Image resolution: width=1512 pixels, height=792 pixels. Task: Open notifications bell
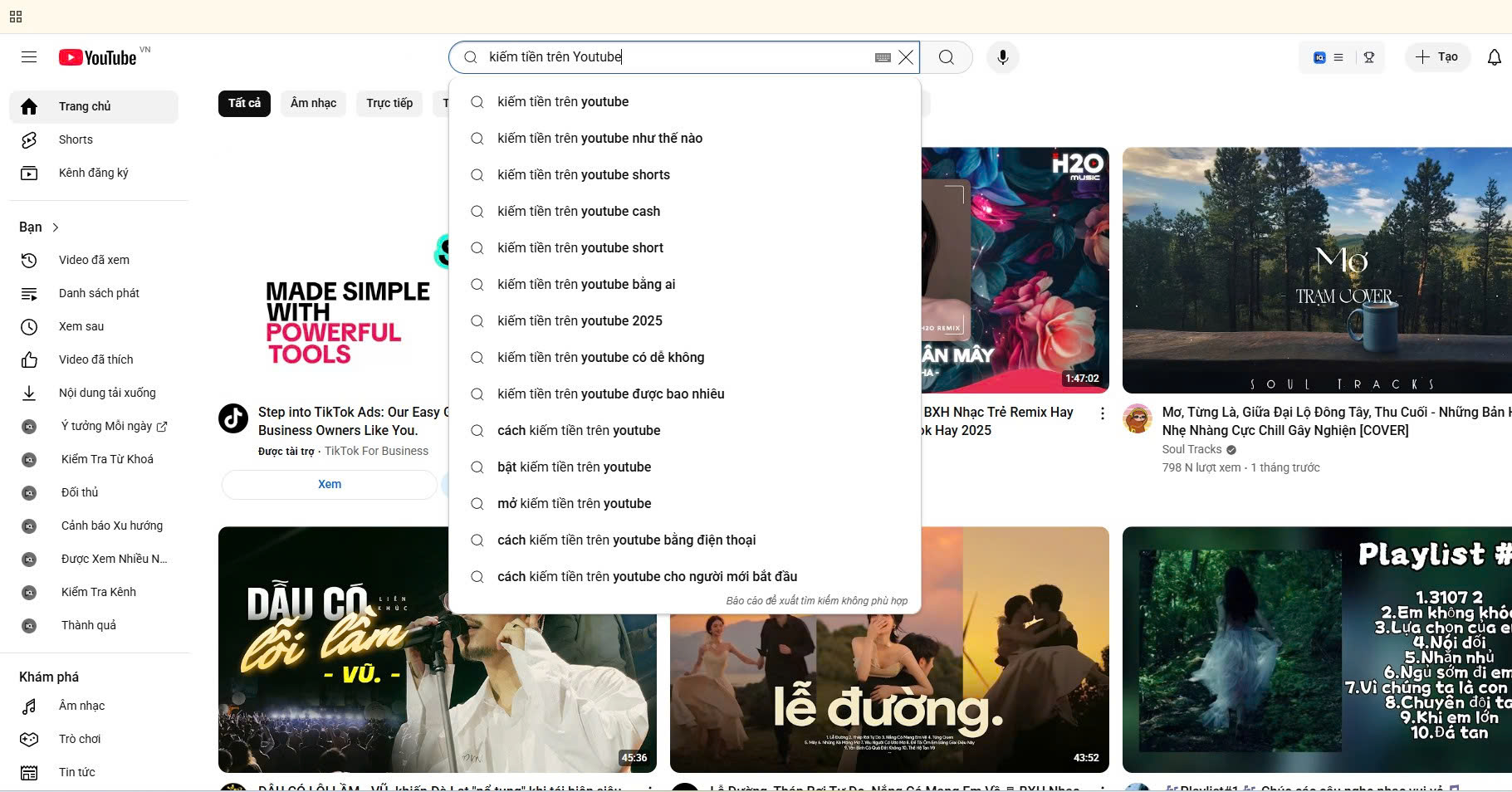coord(1494,57)
